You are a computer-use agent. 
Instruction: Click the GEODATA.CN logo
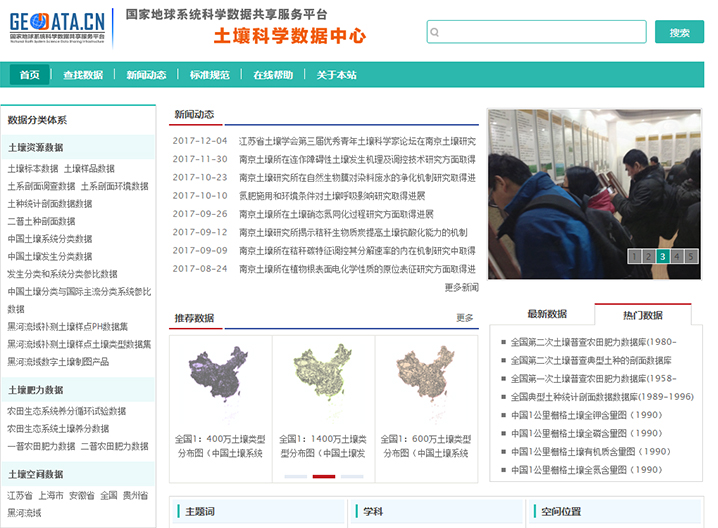(x=57, y=27)
